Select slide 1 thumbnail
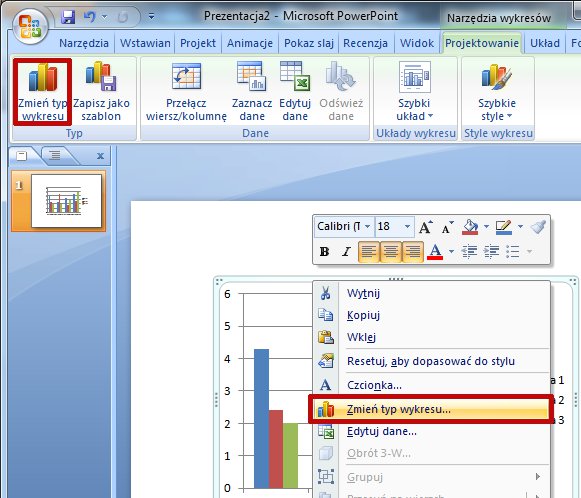 click(66, 201)
